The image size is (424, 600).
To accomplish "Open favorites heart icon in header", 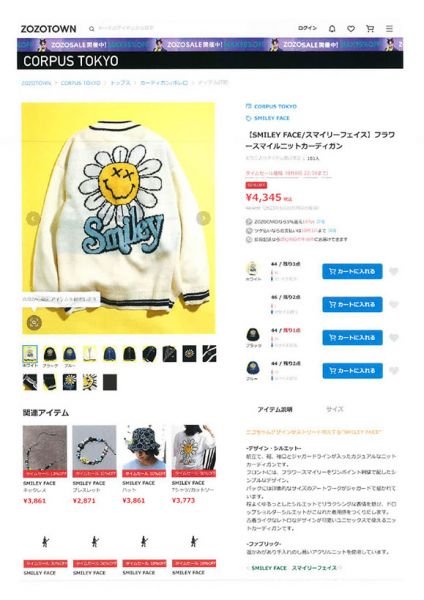I will [x=351, y=28].
